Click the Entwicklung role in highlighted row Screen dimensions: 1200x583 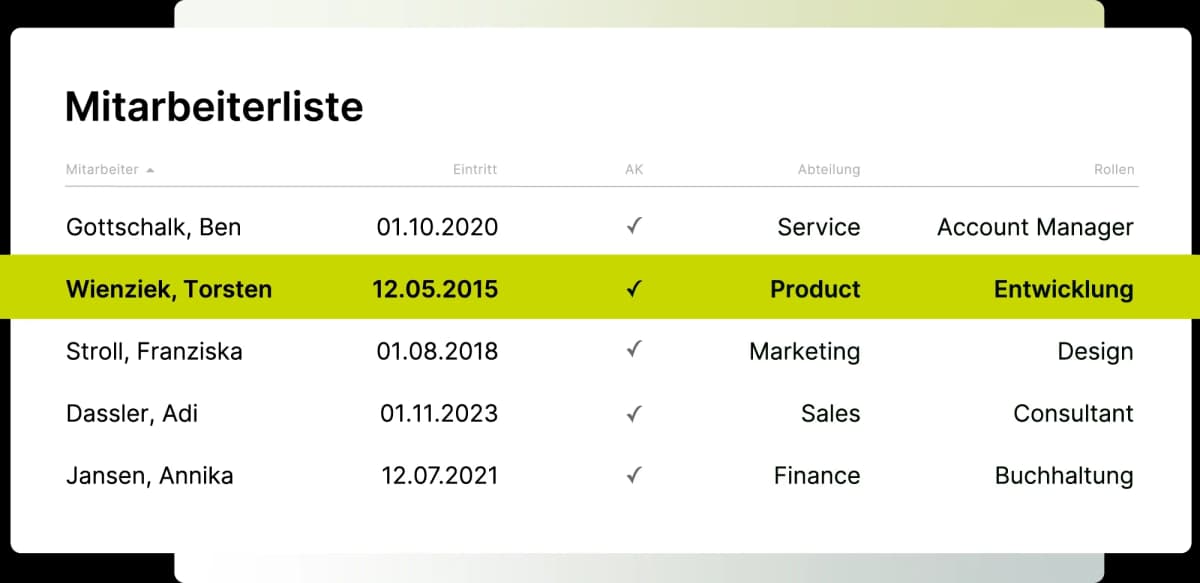point(1063,290)
